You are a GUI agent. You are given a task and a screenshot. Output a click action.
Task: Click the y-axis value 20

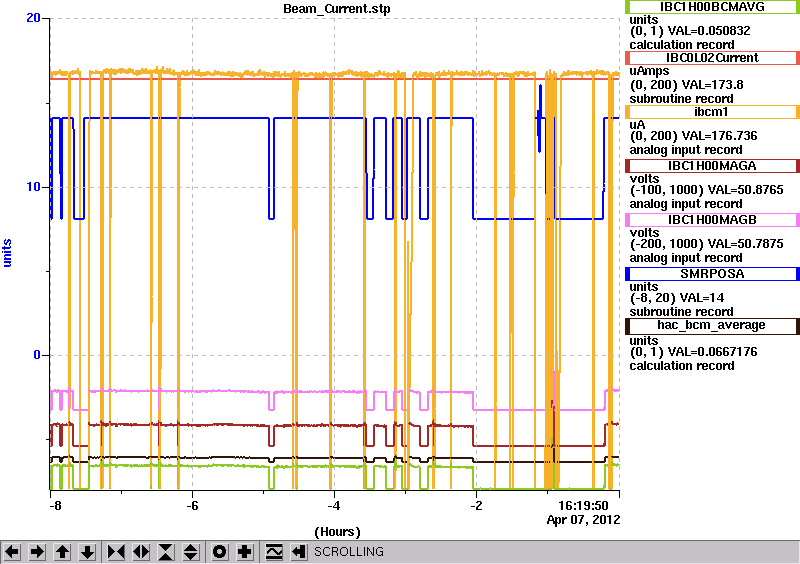(x=33, y=18)
